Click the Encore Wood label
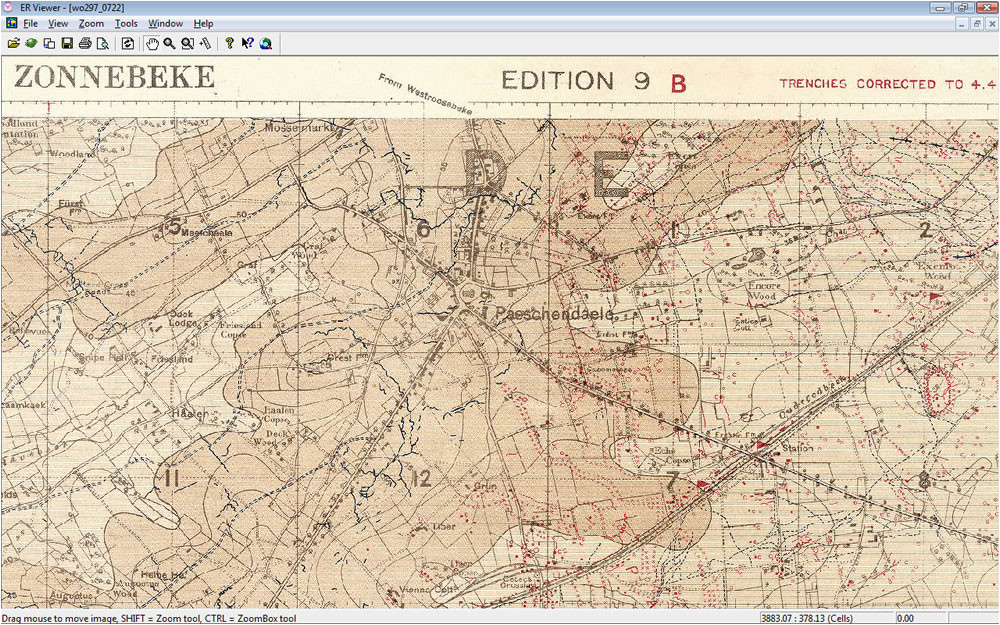 tap(764, 291)
